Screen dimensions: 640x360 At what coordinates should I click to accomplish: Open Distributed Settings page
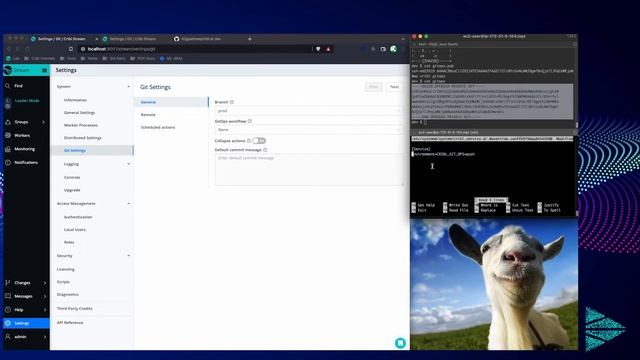pyautogui.click(x=82, y=138)
